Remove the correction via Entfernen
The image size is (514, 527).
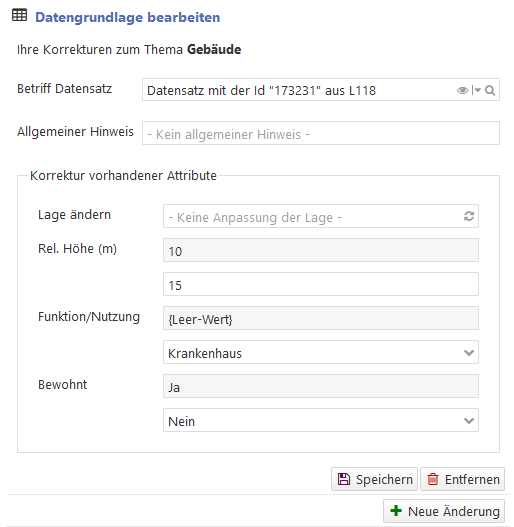tap(462, 479)
